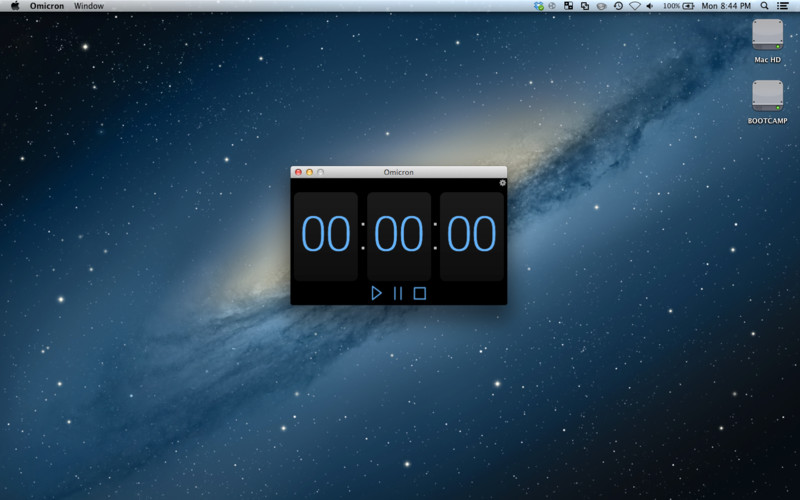
Task: Click the Omicron window title bar text
Action: [x=398, y=172]
